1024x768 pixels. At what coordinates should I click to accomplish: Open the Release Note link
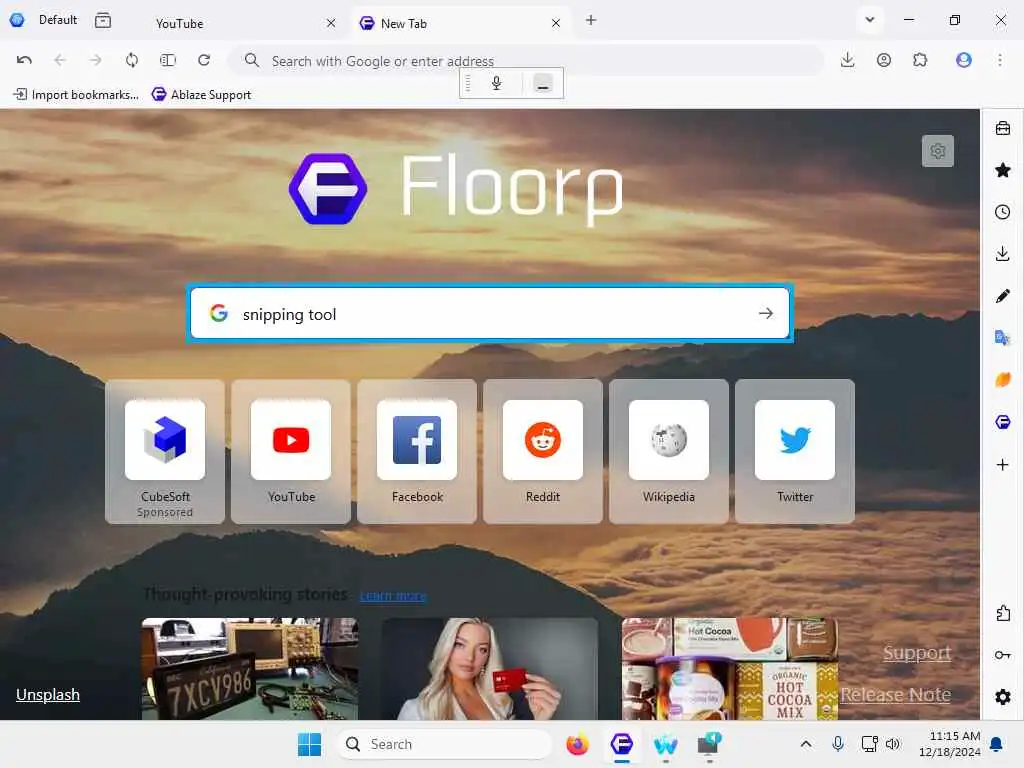[895, 694]
